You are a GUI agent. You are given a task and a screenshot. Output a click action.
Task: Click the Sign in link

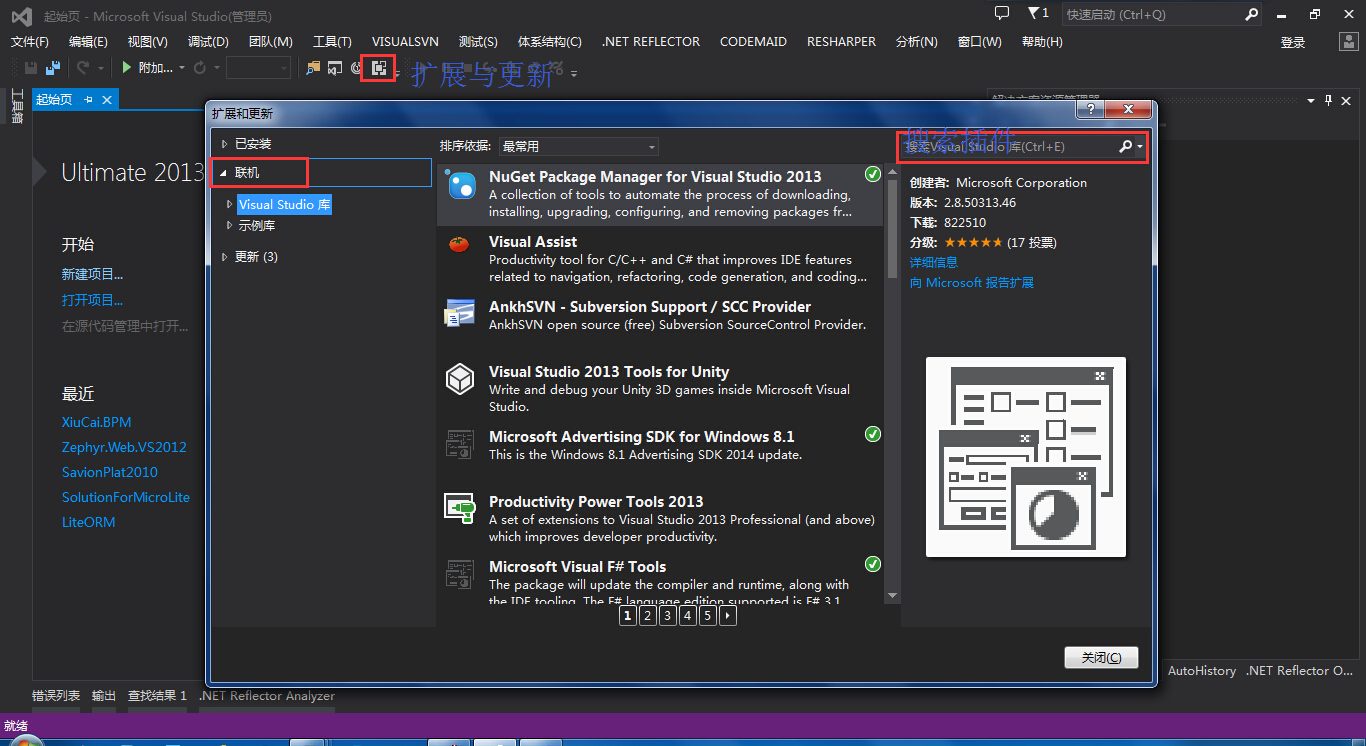coord(1293,43)
